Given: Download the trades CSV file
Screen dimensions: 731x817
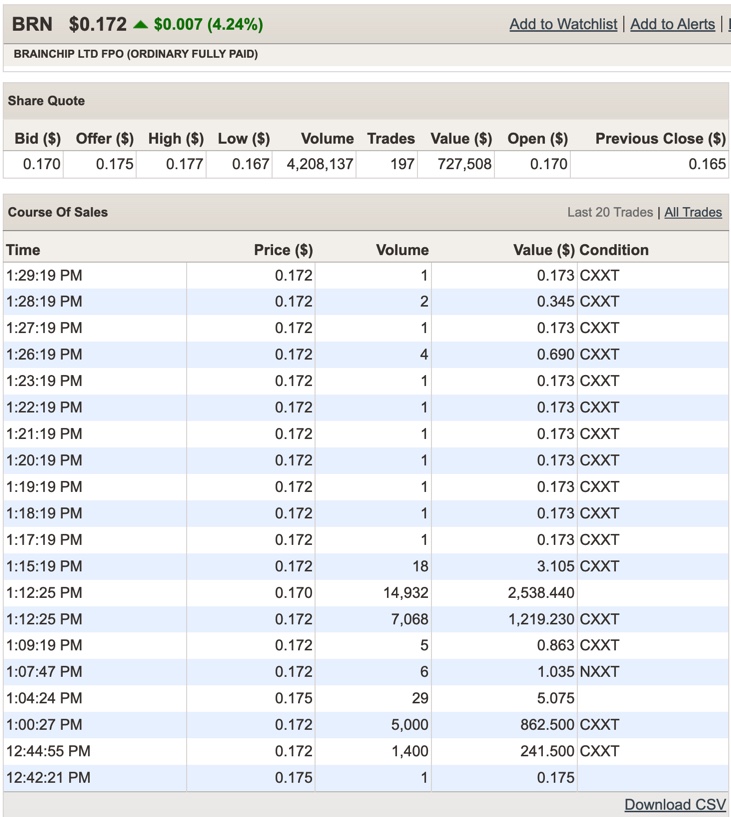Looking at the screenshot, I should (x=675, y=804).
